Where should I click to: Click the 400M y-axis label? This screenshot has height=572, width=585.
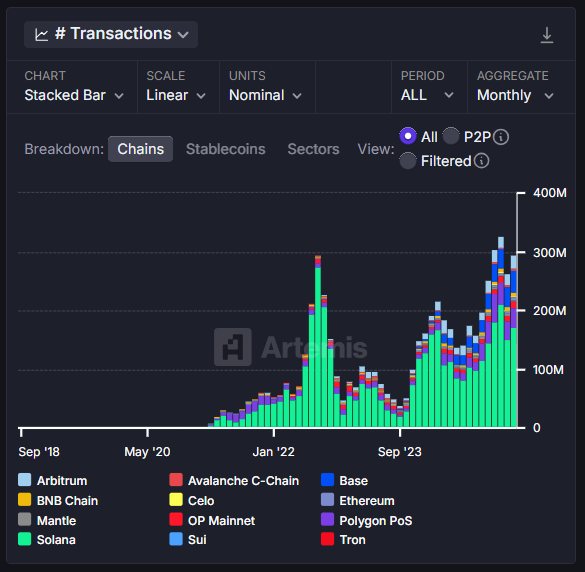tap(550, 193)
